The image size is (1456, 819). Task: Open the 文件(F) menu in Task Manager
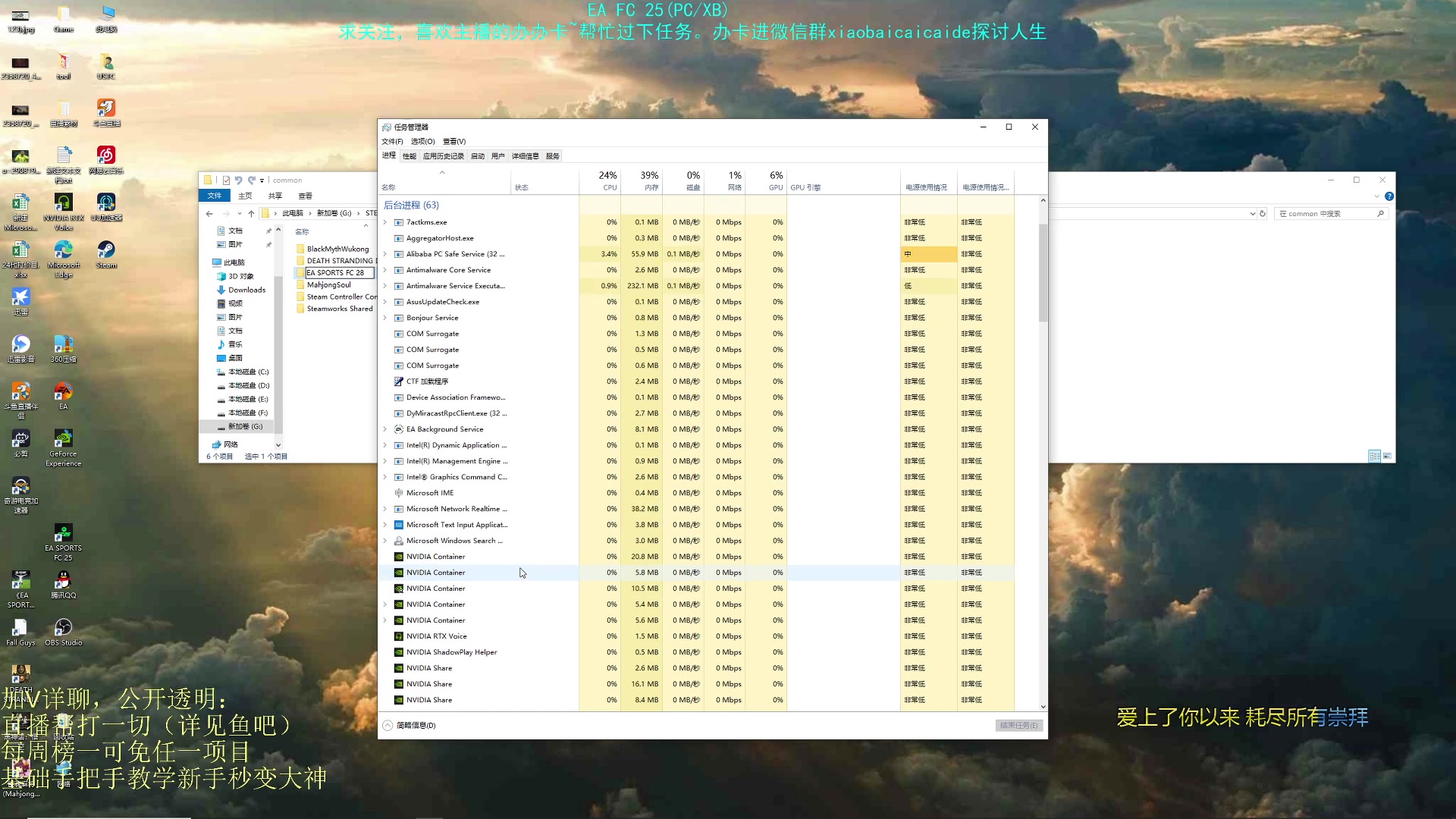pos(392,142)
